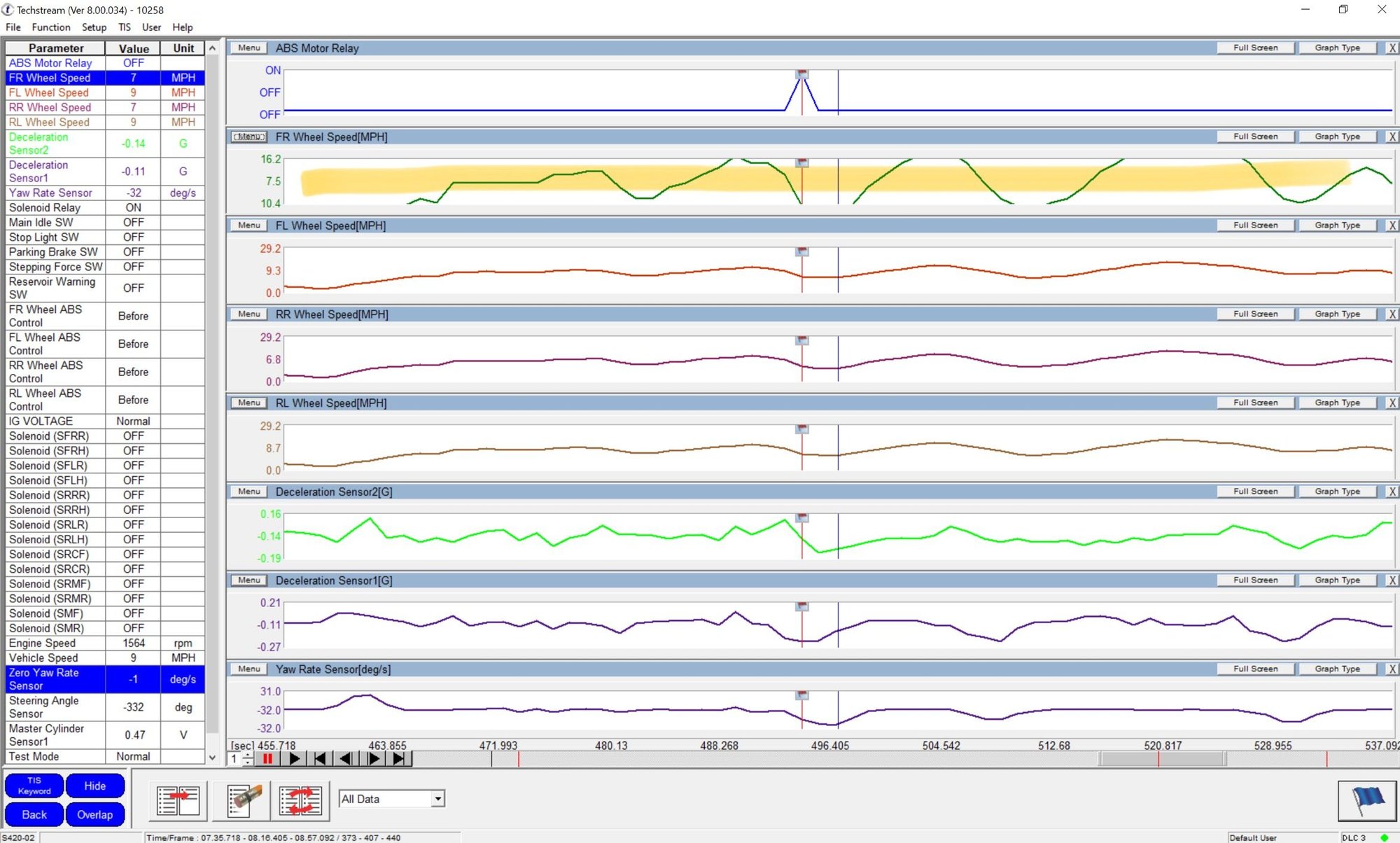Click the Overlap button
Screen dimensions: 1400x843
pyautogui.click(x=95, y=815)
